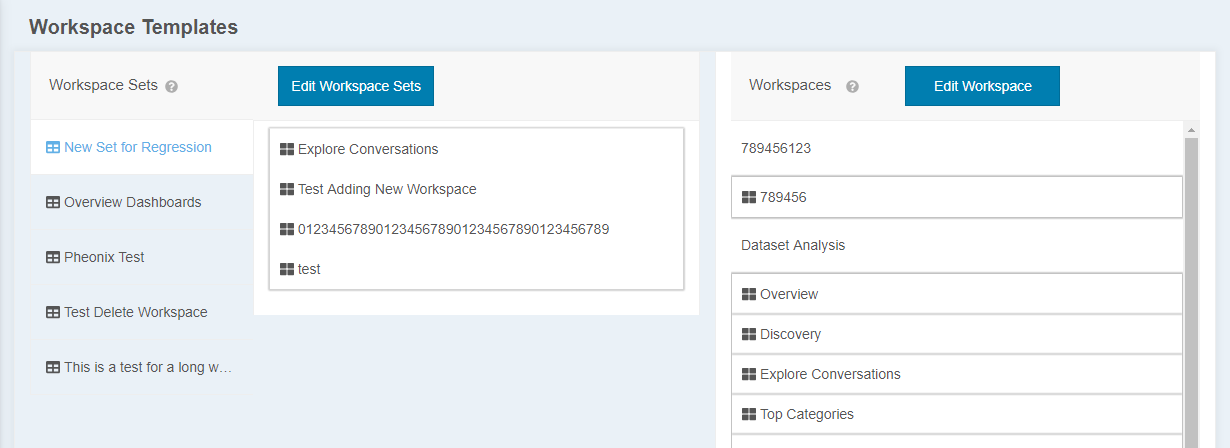
Task: Click table icon next to Pheonix Test
Action: tap(53, 257)
